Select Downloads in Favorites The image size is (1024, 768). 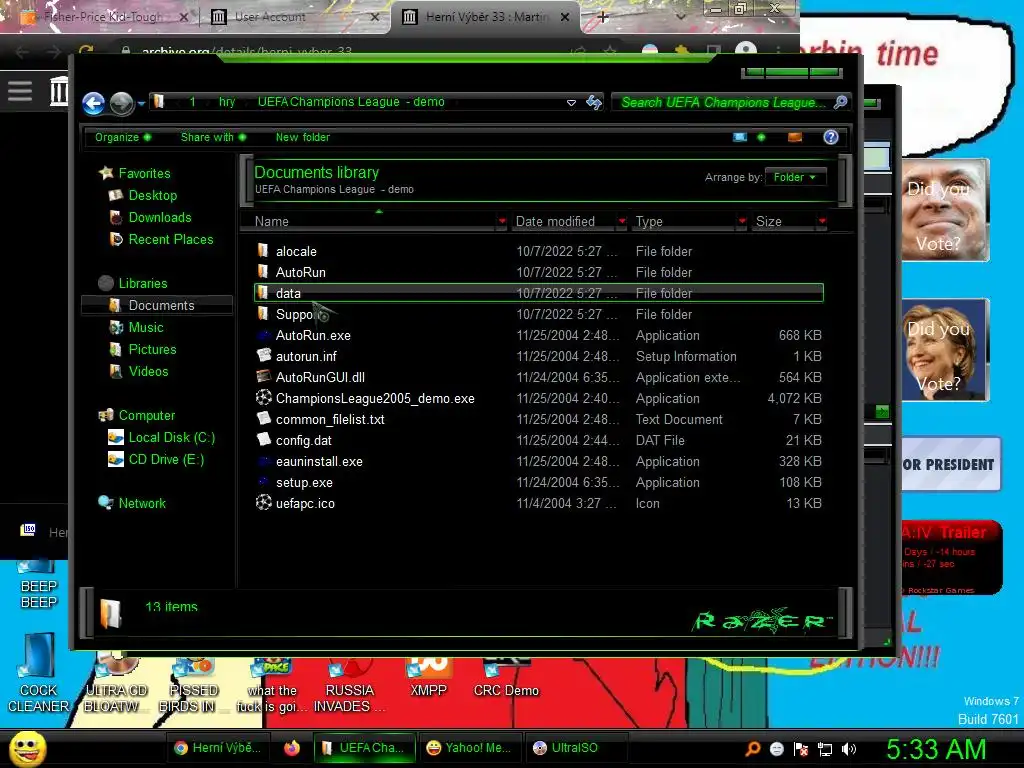[159, 217]
